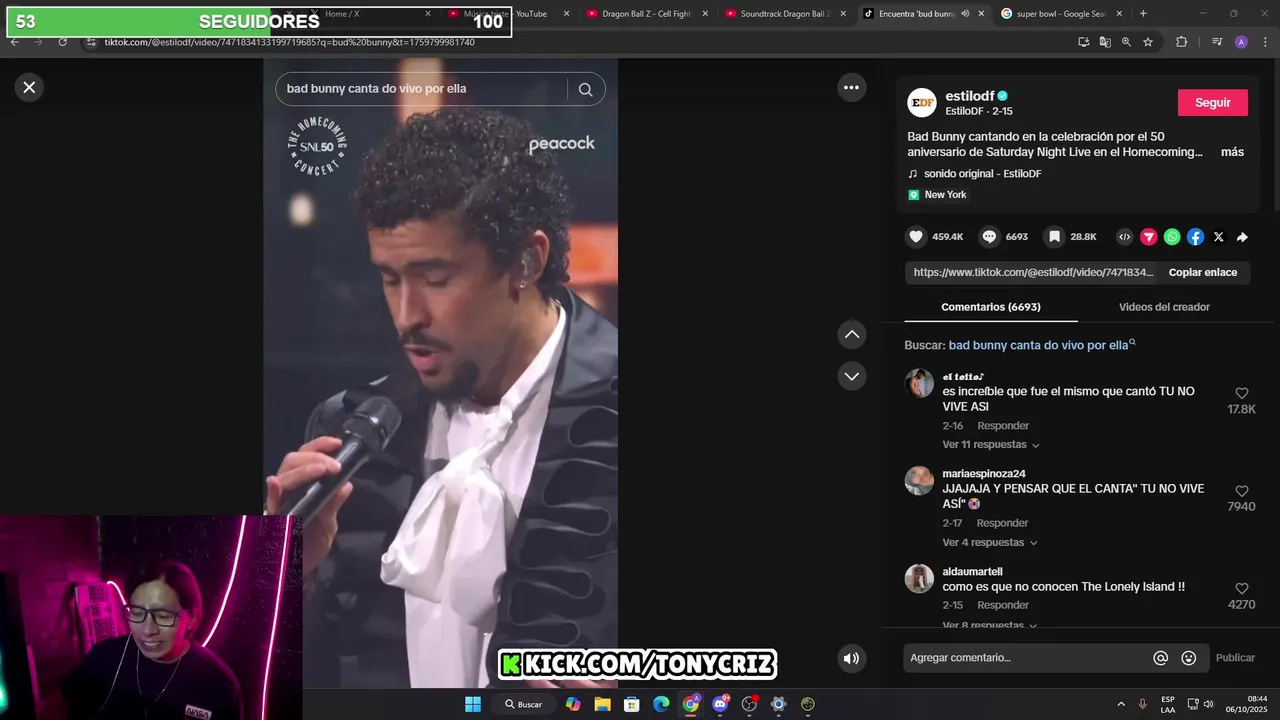Reload the page
1280x720 pixels.
[62, 42]
